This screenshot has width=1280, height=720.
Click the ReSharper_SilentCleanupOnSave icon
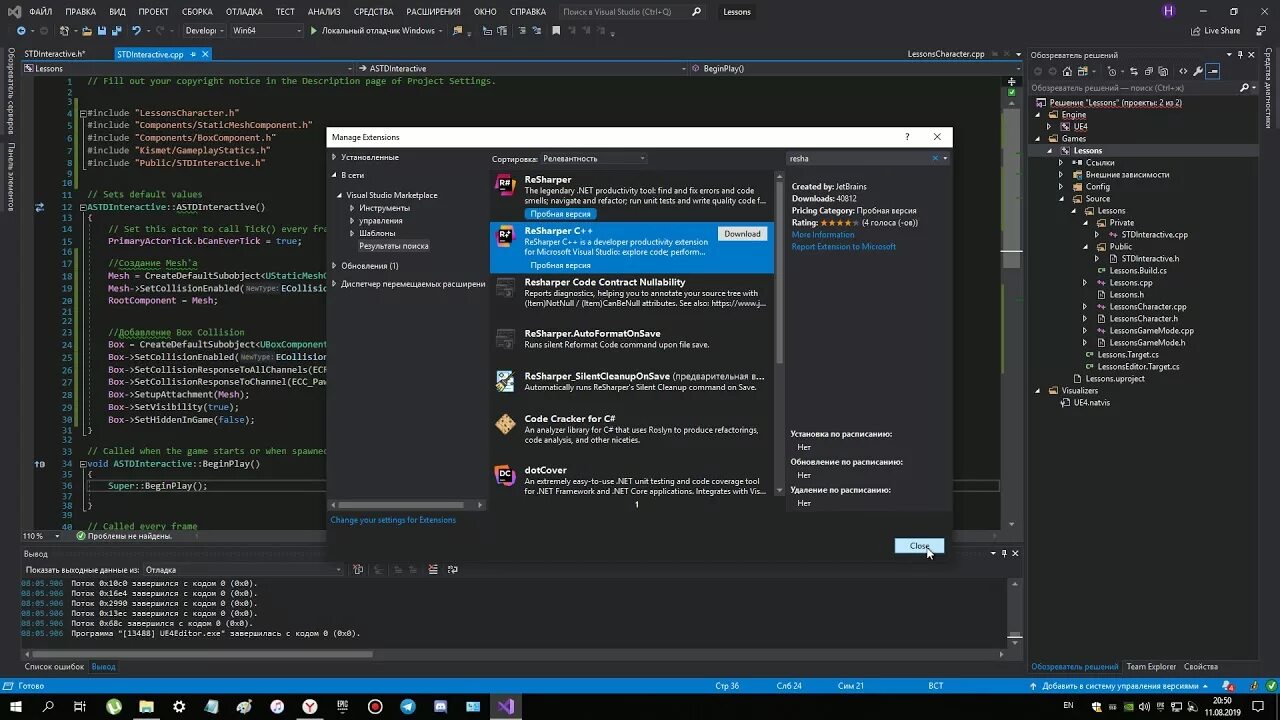click(x=505, y=380)
